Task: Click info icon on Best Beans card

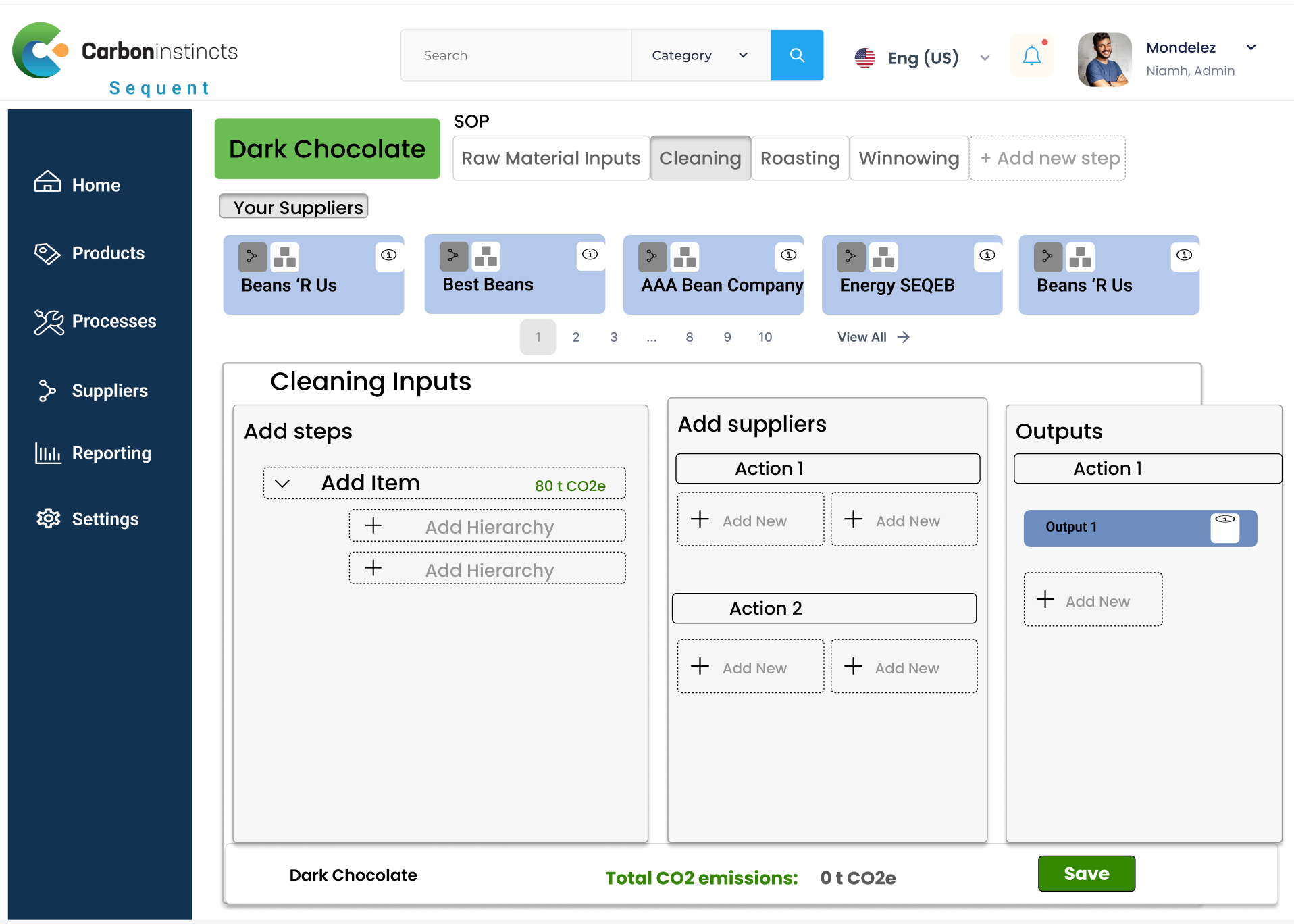Action: (590, 255)
